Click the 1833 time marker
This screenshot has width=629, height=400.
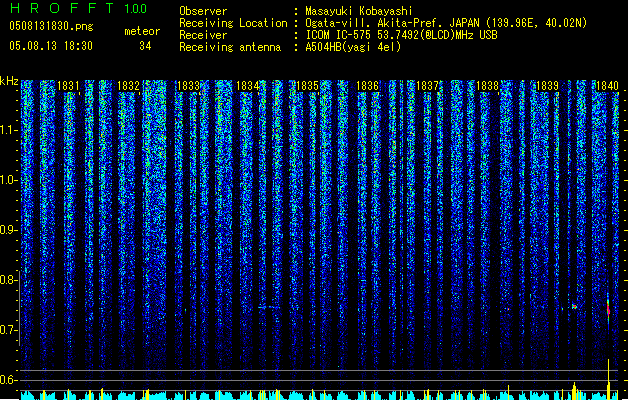pyautogui.click(x=188, y=86)
